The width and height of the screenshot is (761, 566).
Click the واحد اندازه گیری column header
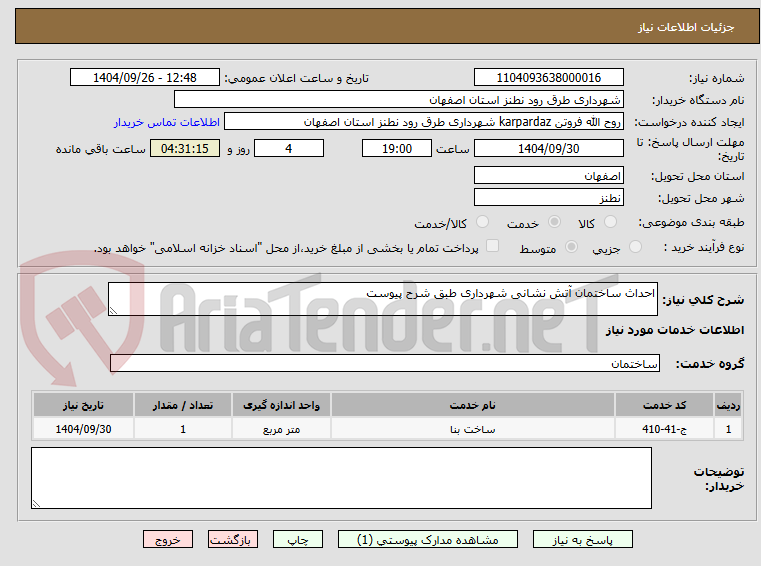coord(281,405)
